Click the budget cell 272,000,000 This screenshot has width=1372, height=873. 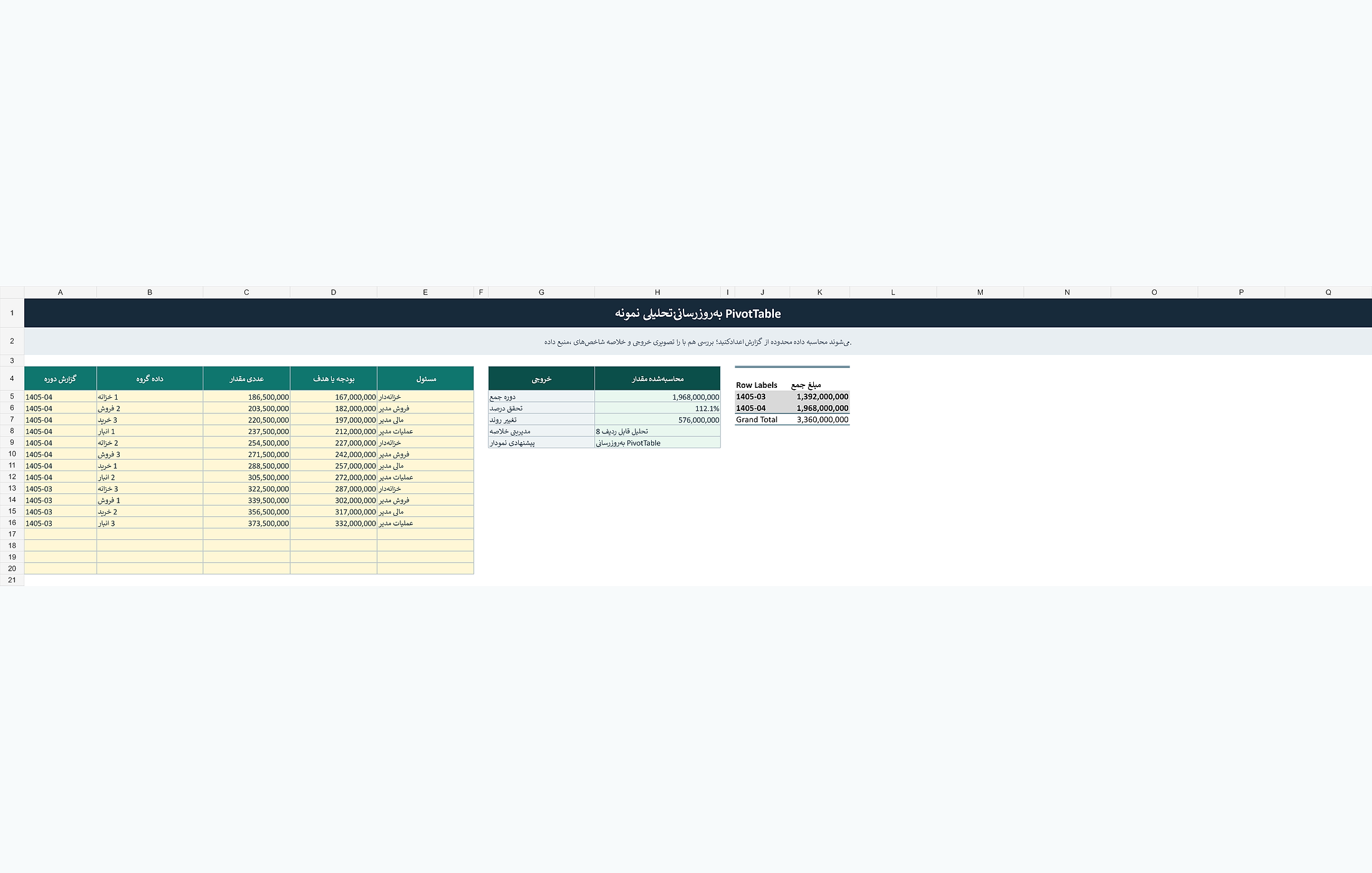pyautogui.click(x=334, y=477)
